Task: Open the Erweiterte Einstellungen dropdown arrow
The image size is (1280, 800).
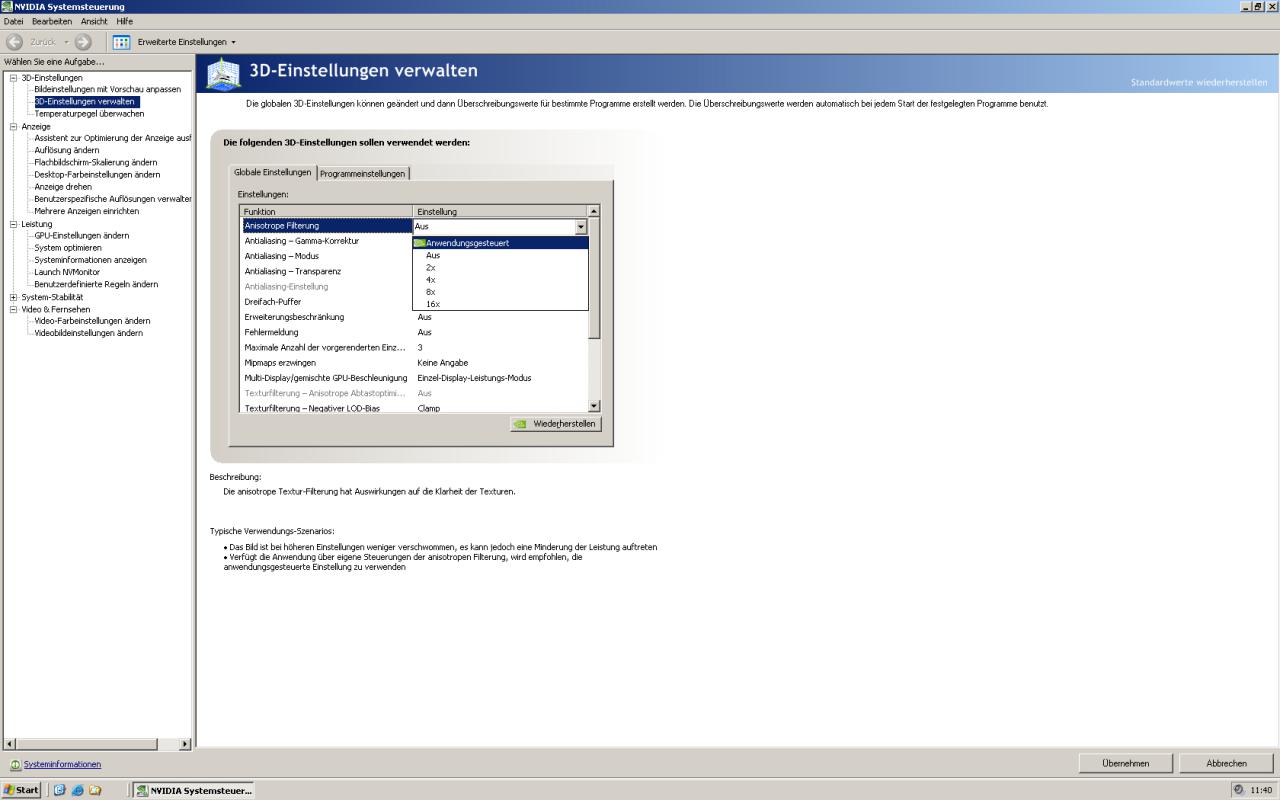Action: 233,42
